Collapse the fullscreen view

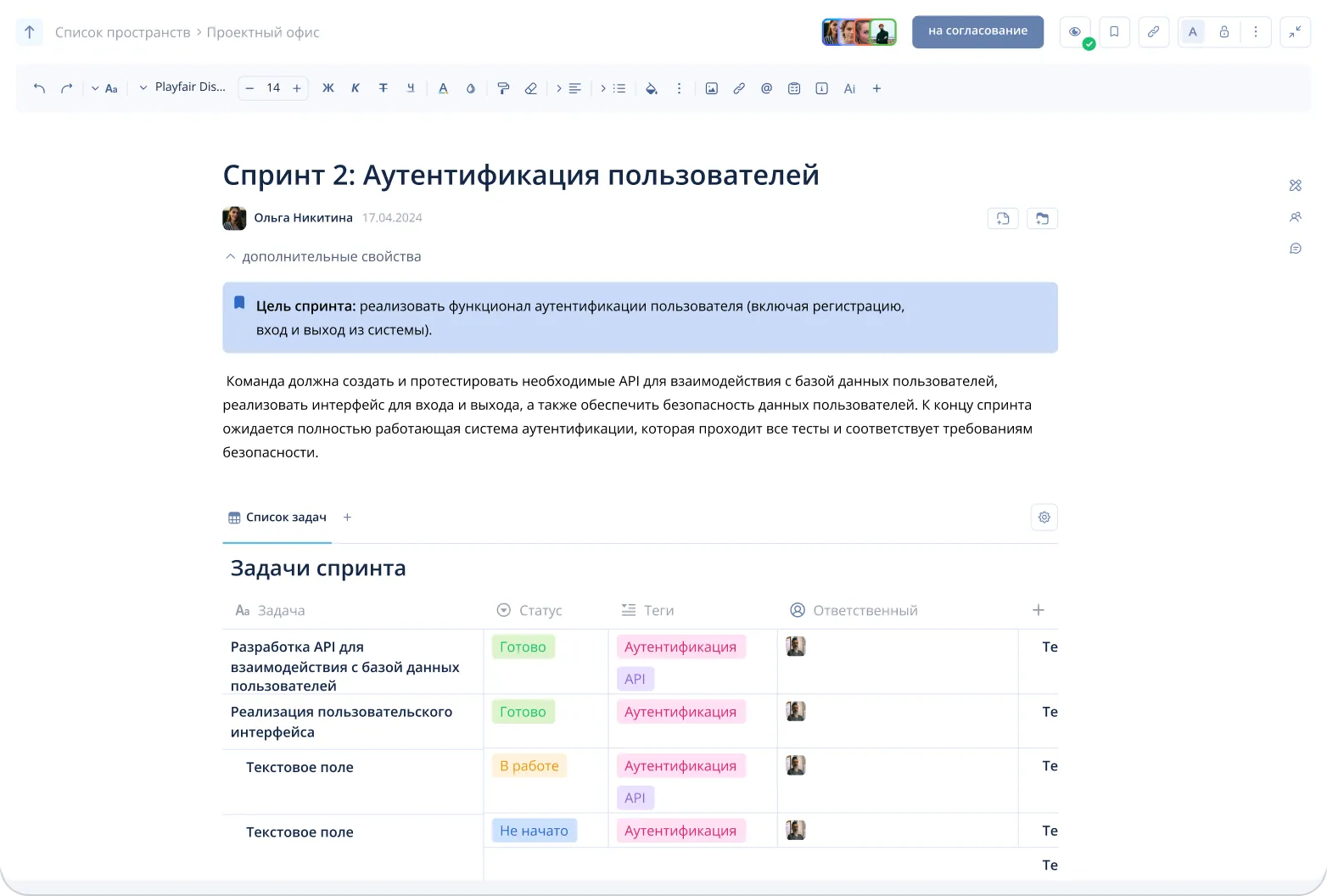1296,32
